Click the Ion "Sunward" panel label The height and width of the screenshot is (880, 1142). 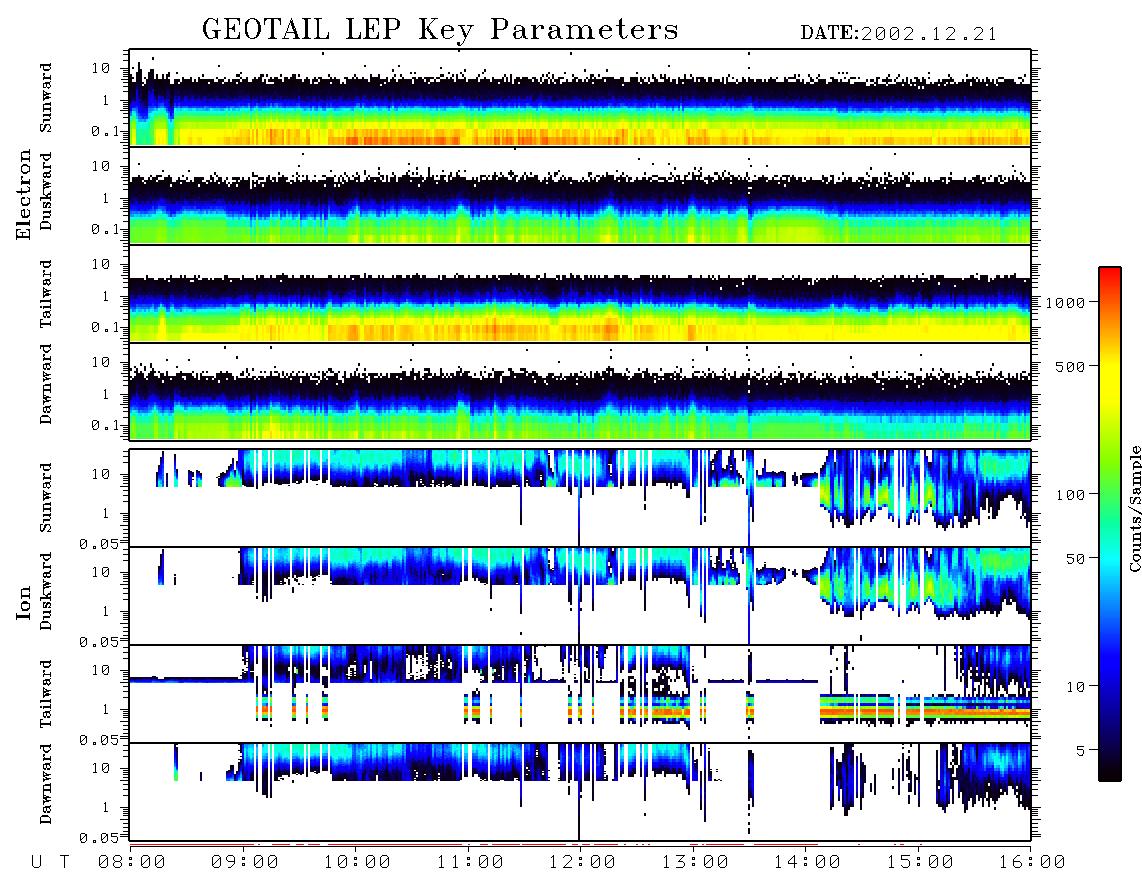46,497
